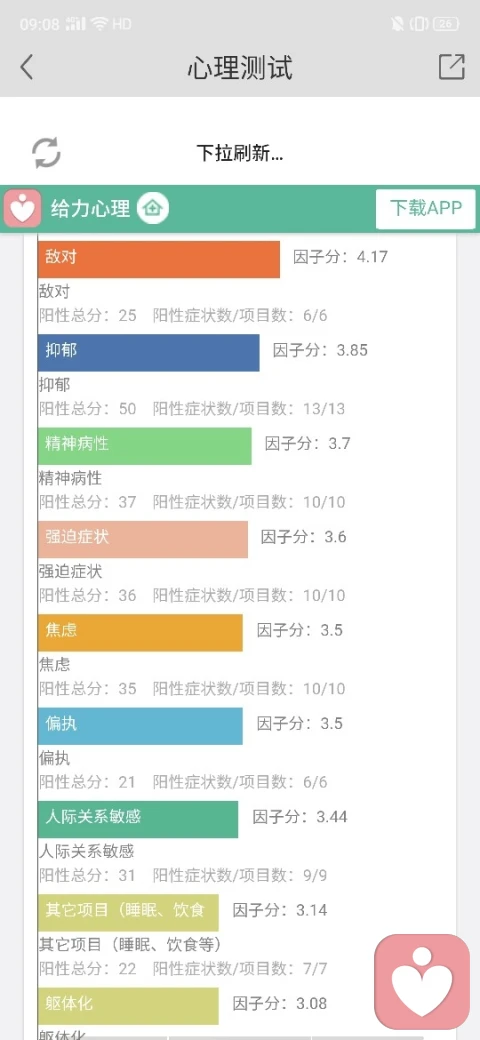
Task: Tap the battery indicator in status bar
Action: (x=446, y=25)
